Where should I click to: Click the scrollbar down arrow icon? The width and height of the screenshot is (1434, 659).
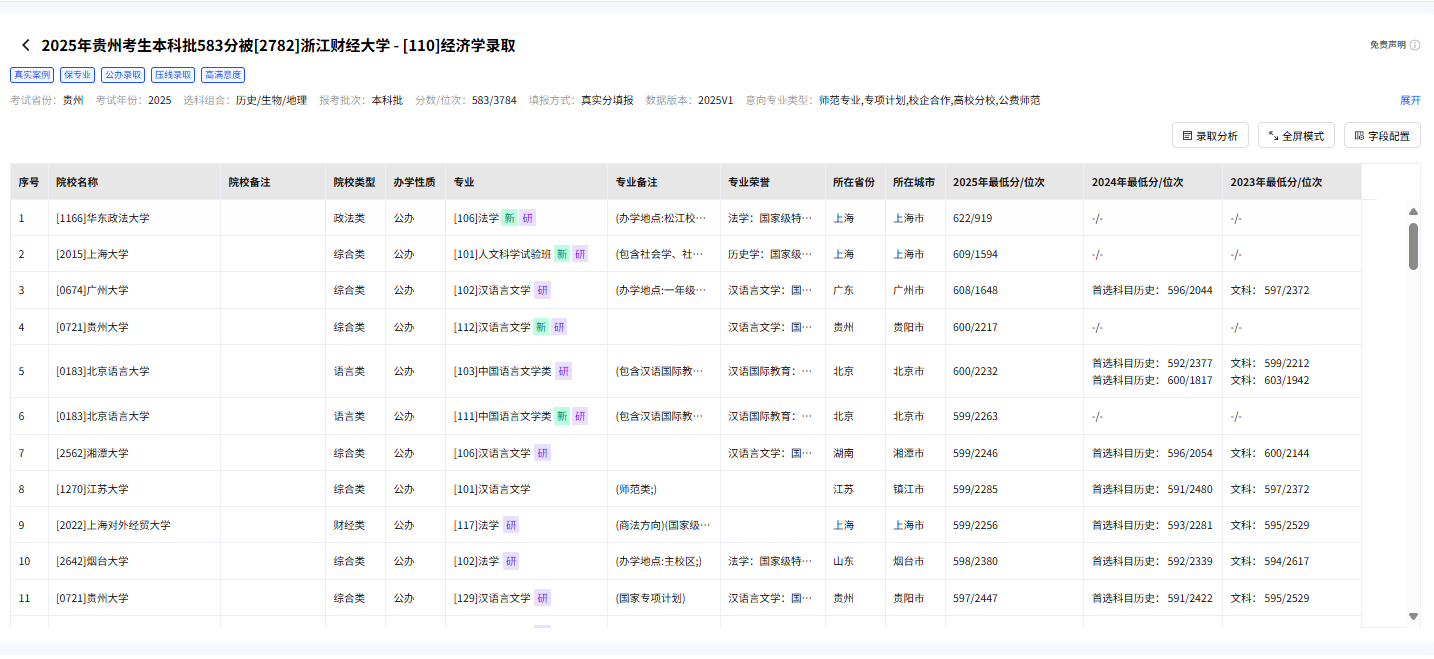tap(1412, 616)
